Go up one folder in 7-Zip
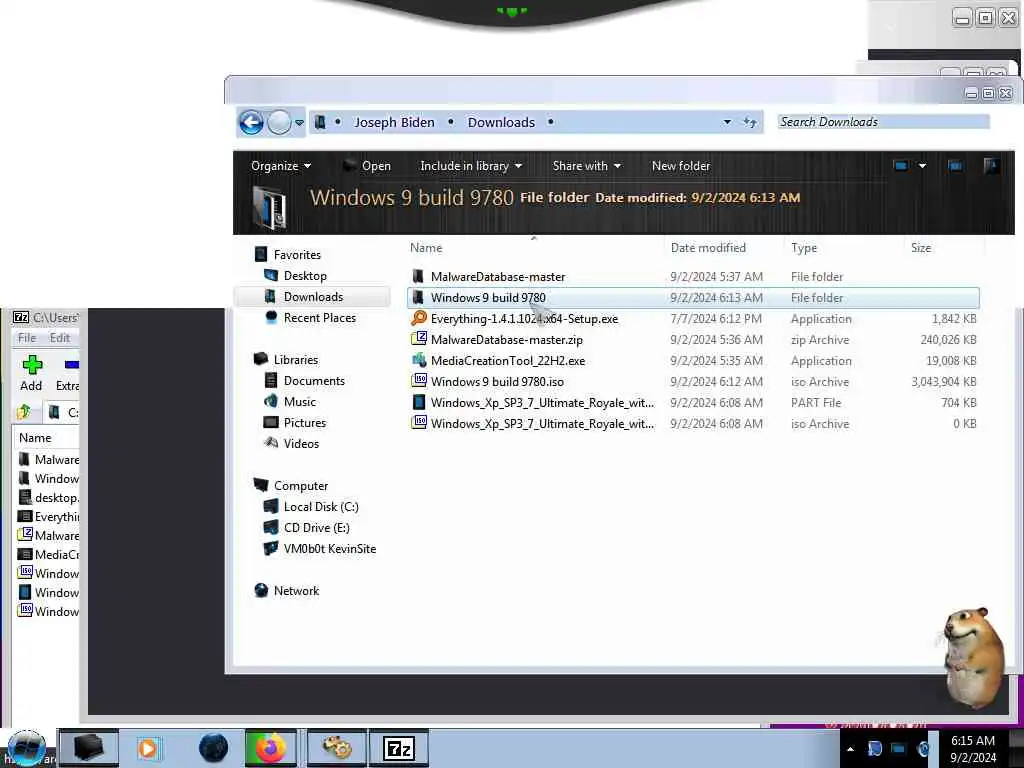This screenshot has height=768, width=1024. point(24,412)
